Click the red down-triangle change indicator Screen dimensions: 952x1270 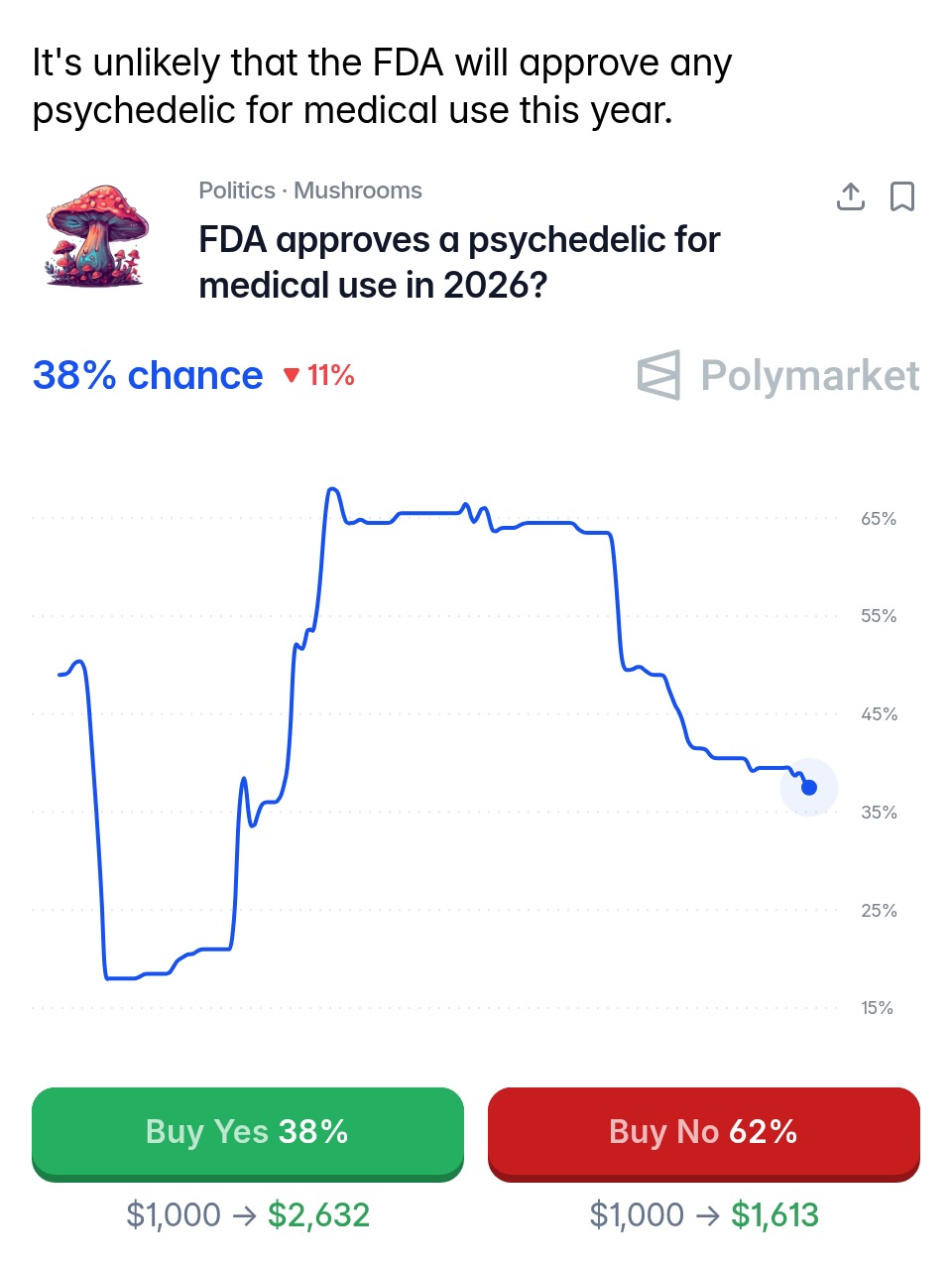point(291,375)
